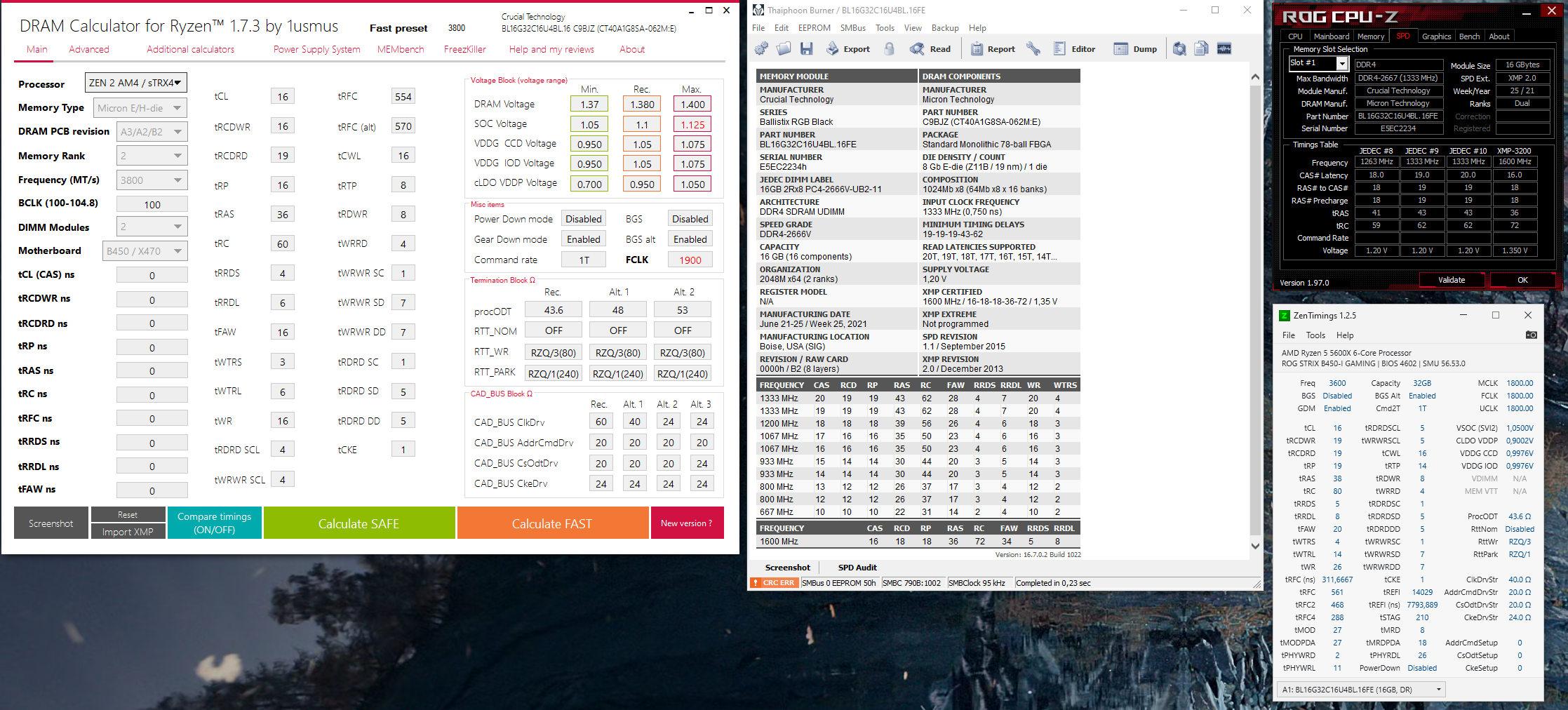This screenshot has height=710, width=1568.
Task: Switch to the Advanced tab
Action: coord(88,49)
